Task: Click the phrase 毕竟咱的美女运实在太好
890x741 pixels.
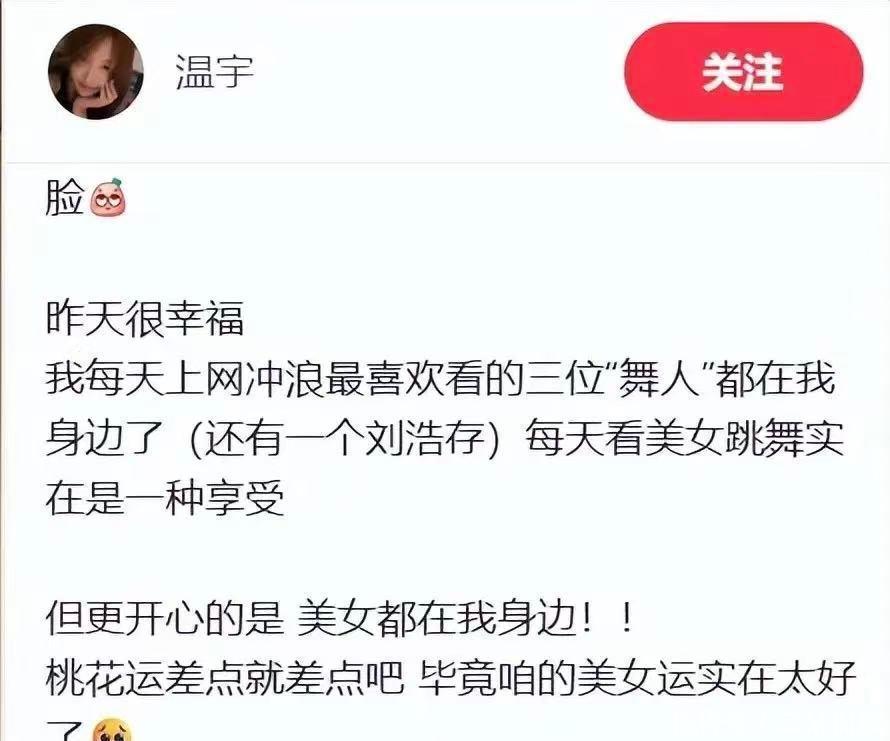Action: pos(637,677)
